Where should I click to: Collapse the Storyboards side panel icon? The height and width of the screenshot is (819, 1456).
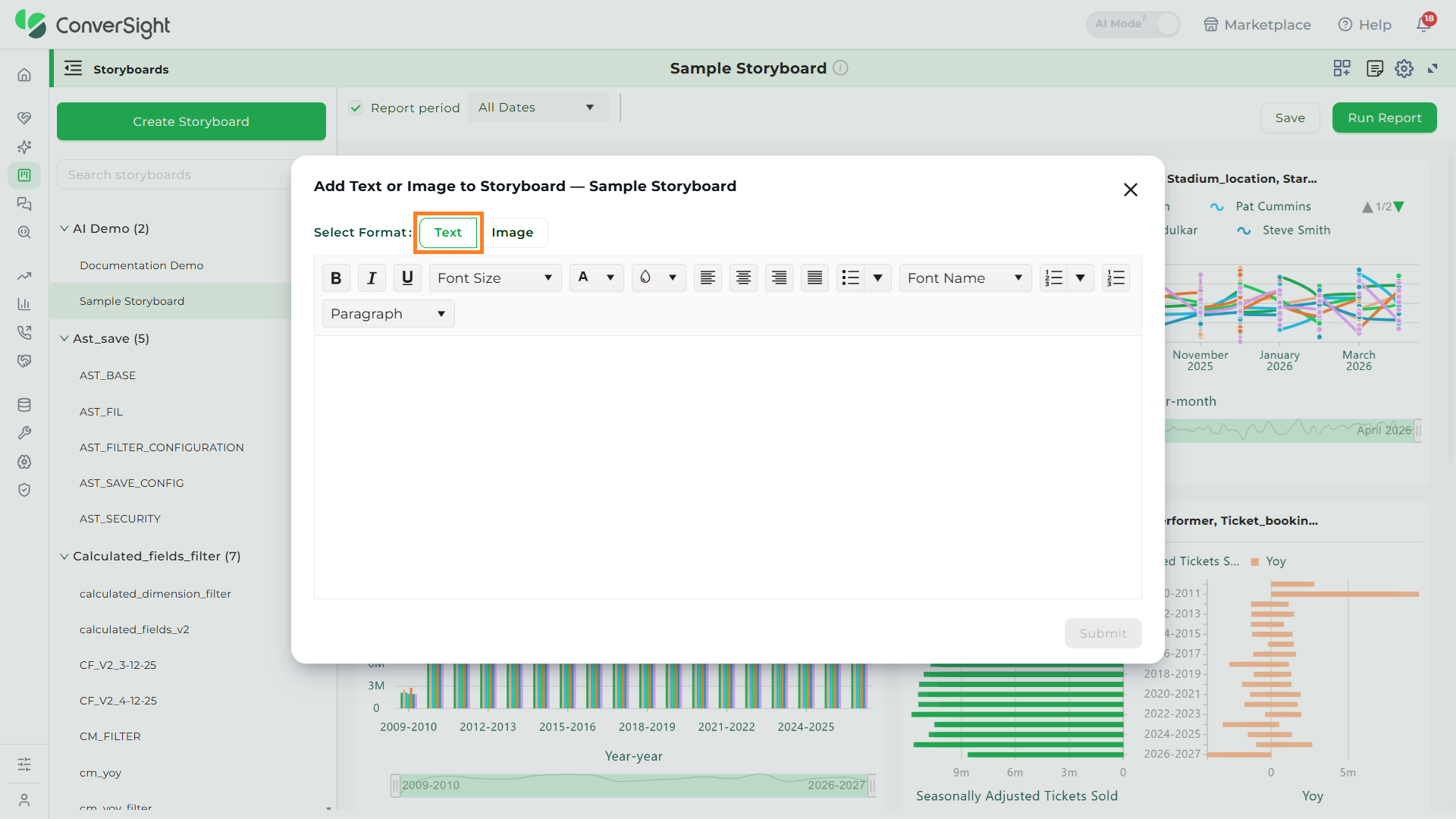click(73, 68)
